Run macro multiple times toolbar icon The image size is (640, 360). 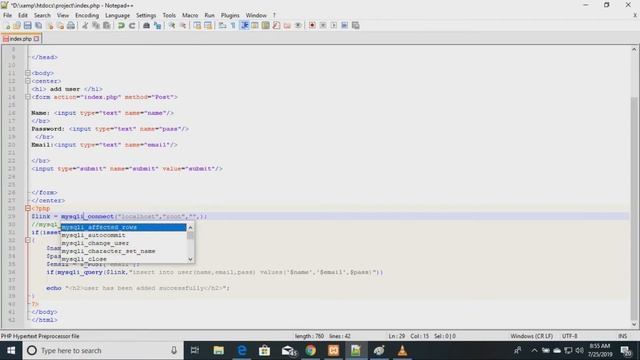pos(344,26)
